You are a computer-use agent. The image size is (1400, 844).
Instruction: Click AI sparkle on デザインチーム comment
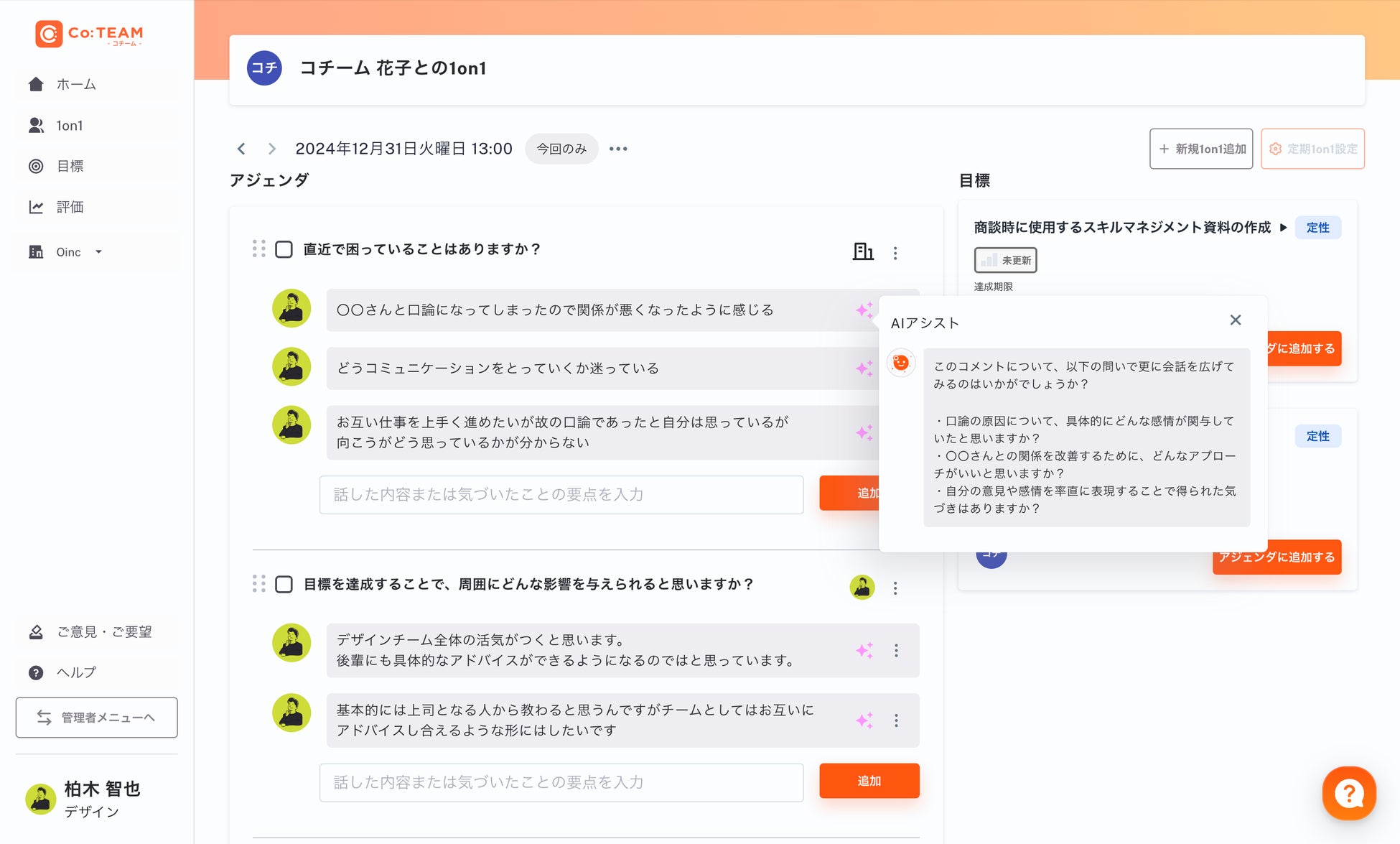[x=864, y=650]
